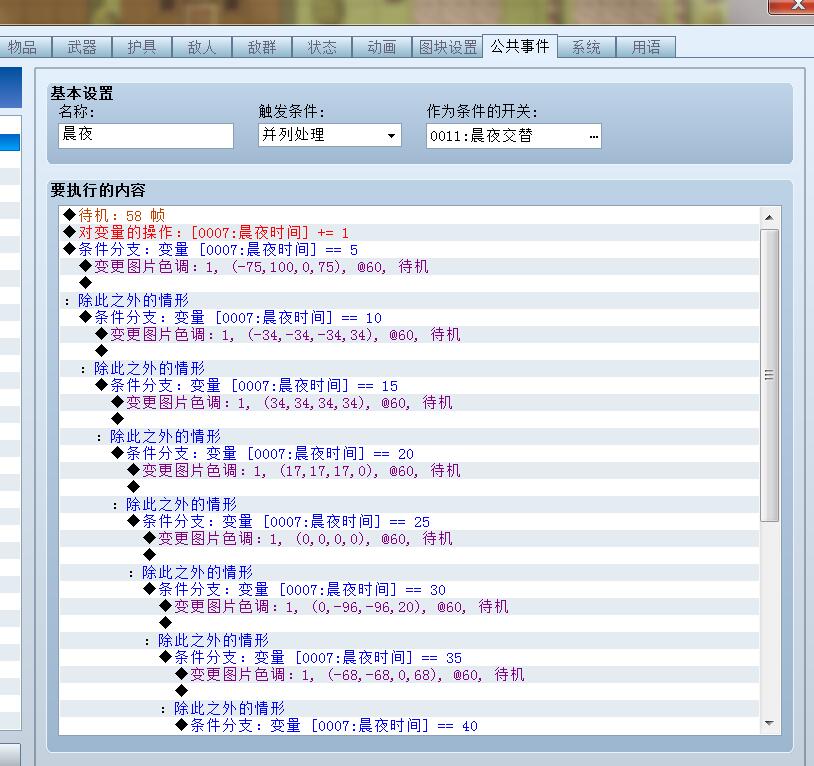814x766 pixels.
Task: Select conditional branch 晨夜时间 == 40
Action: click(409, 726)
